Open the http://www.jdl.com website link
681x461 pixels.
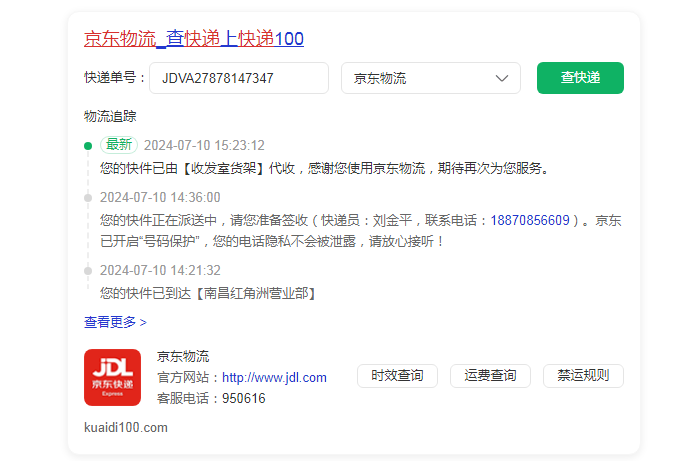pyautogui.click(x=274, y=378)
